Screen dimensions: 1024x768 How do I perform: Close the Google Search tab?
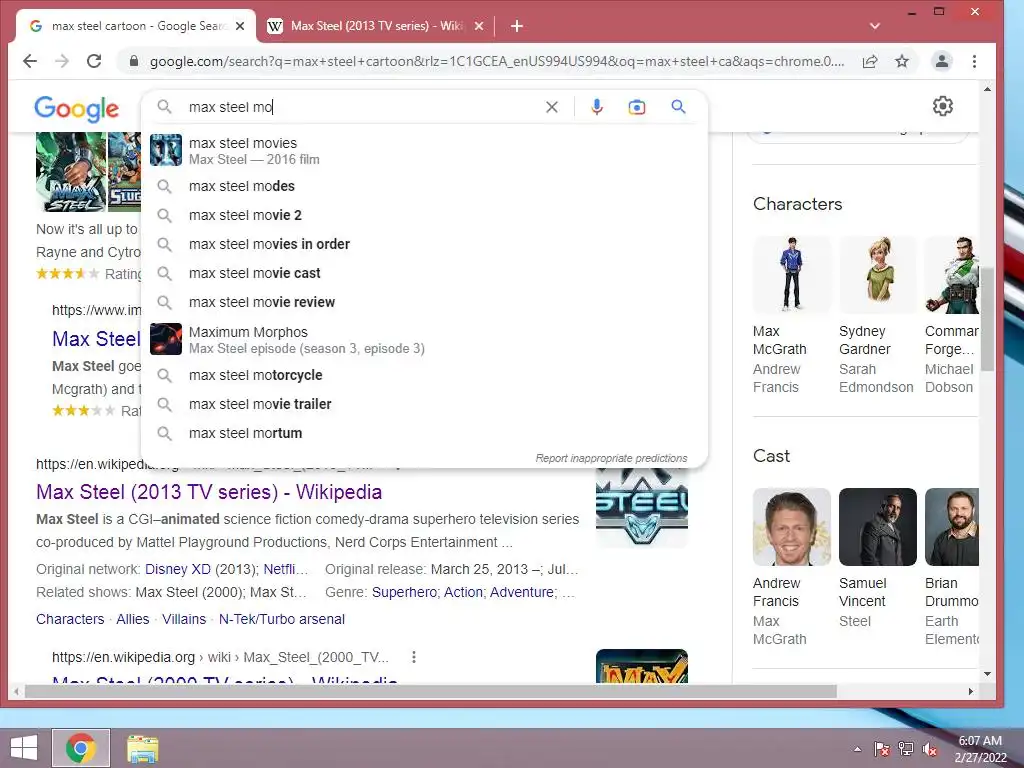[240, 26]
